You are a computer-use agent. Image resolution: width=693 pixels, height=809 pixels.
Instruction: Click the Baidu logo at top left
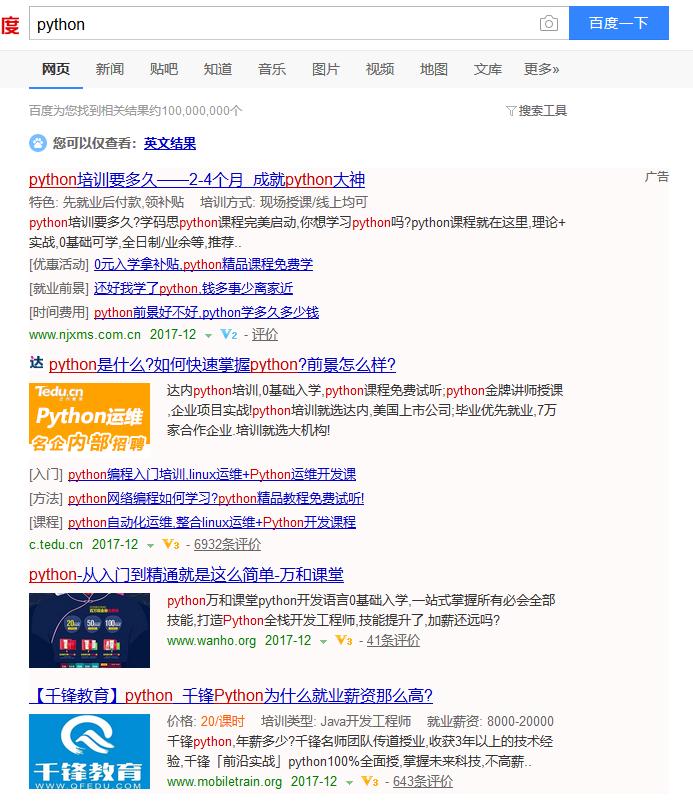10,25
